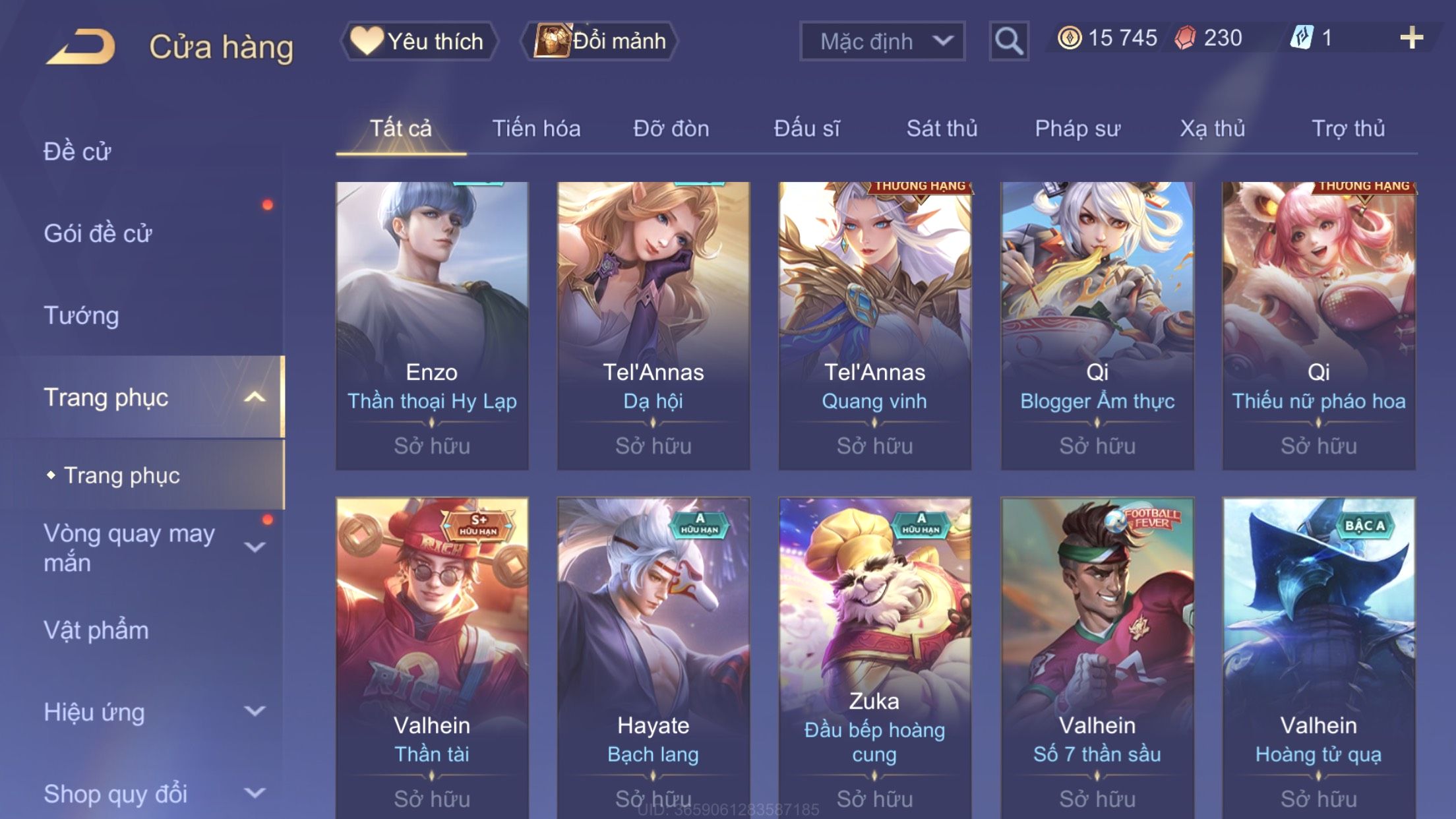The image size is (1456, 819).
Task: Open the search magnifier icon
Action: [x=1008, y=41]
